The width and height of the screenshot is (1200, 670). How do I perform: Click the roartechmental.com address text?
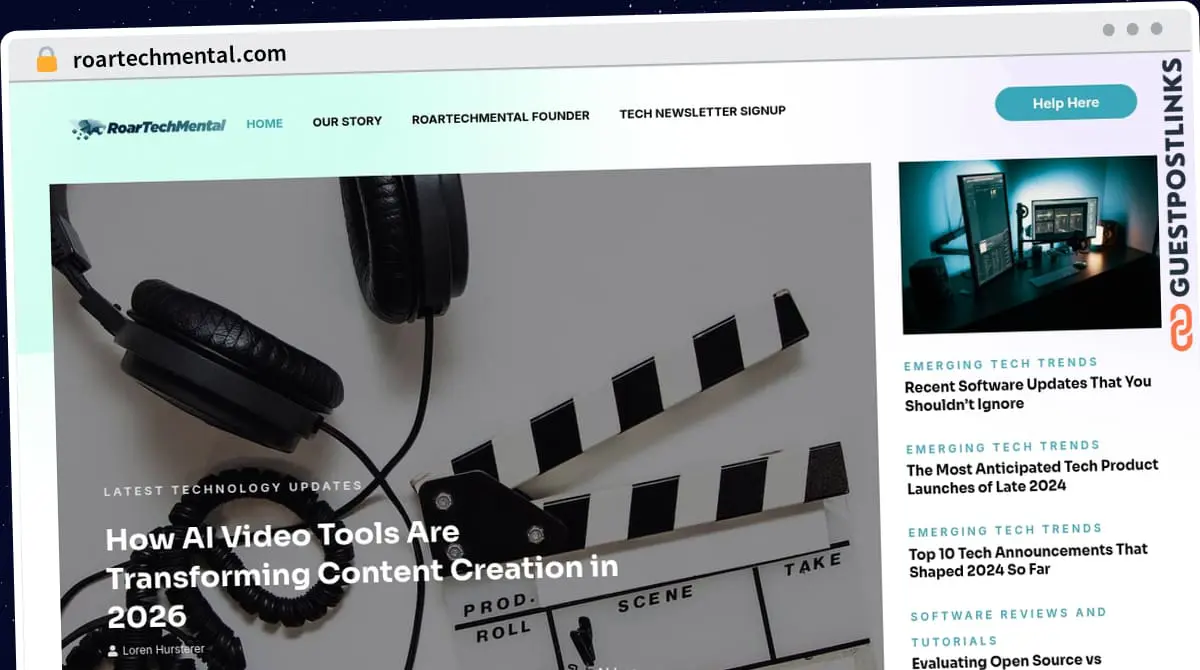pos(180,56)
